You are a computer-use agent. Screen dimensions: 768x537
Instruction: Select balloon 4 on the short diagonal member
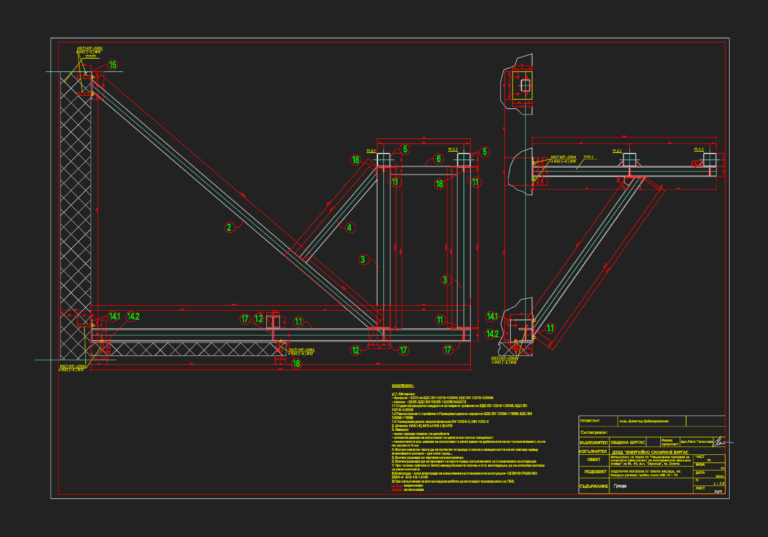(349, 227)
